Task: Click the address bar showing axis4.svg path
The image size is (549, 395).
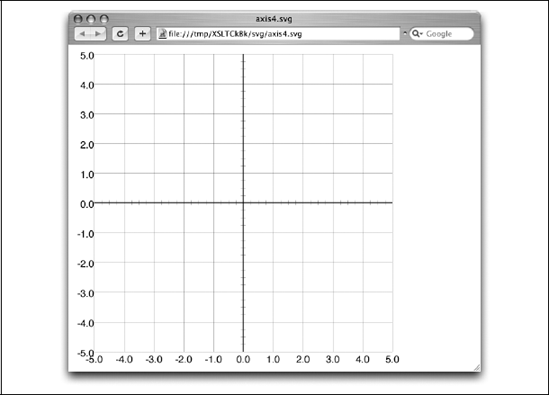Action: [278, 34]
